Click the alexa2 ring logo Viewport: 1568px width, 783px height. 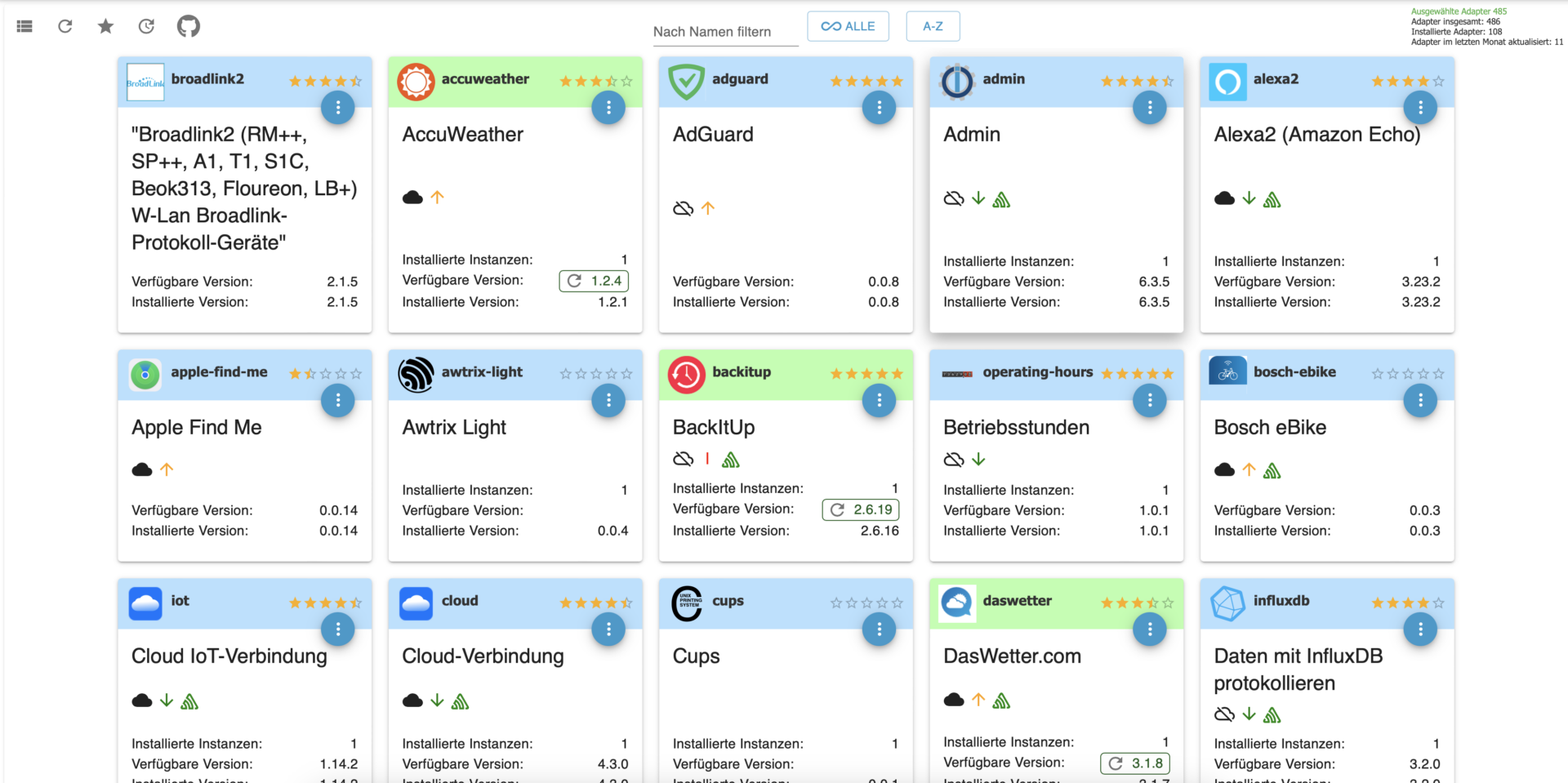tap(1227, 82)
